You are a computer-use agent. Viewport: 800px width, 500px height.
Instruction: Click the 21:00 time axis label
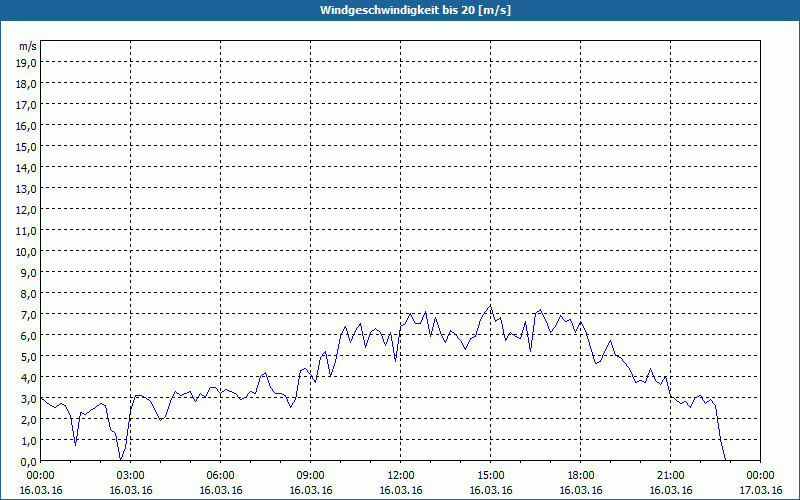point(670,476)
